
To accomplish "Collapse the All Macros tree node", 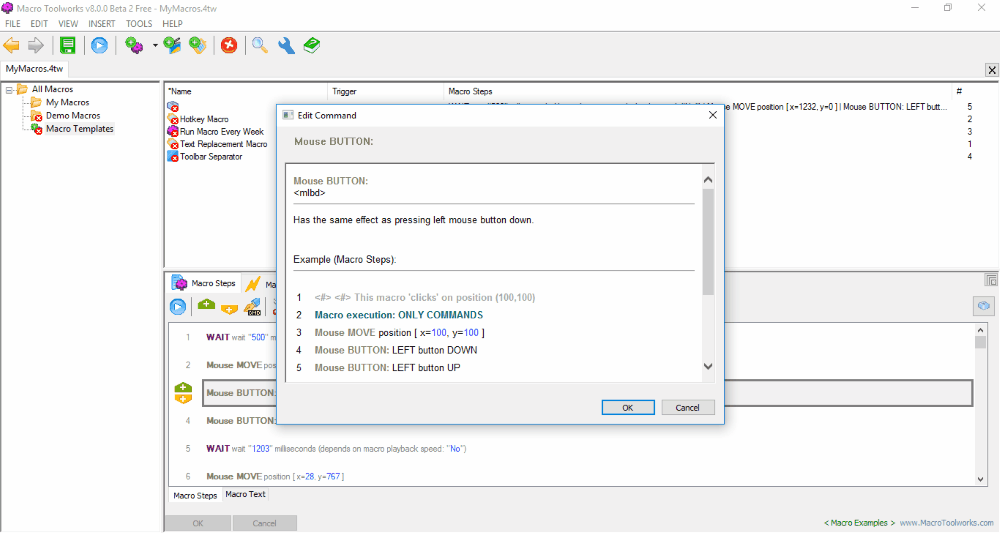I will tap(9, 90).
